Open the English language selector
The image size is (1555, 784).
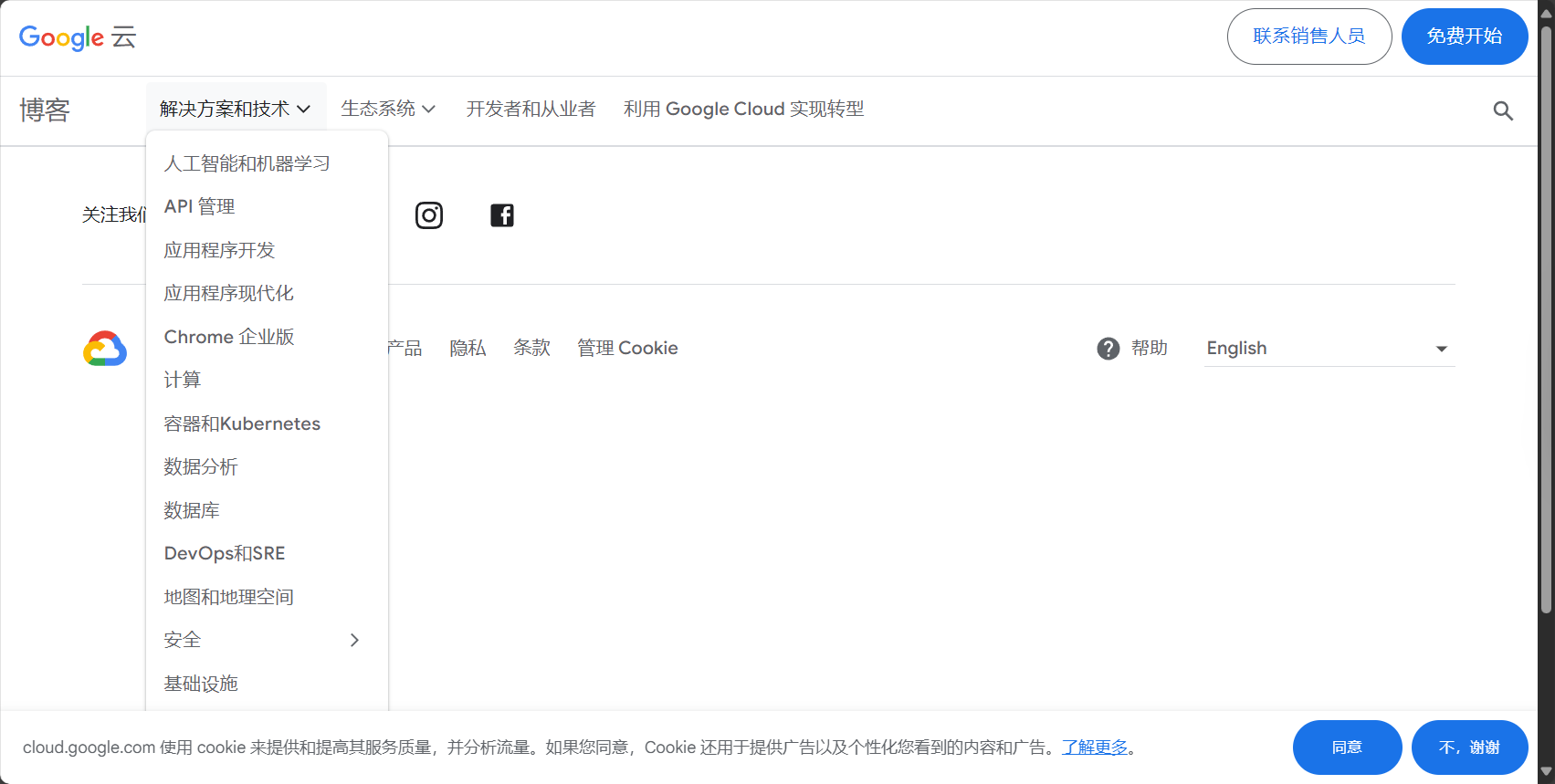pyautogui.click(x=1329, y=349)
